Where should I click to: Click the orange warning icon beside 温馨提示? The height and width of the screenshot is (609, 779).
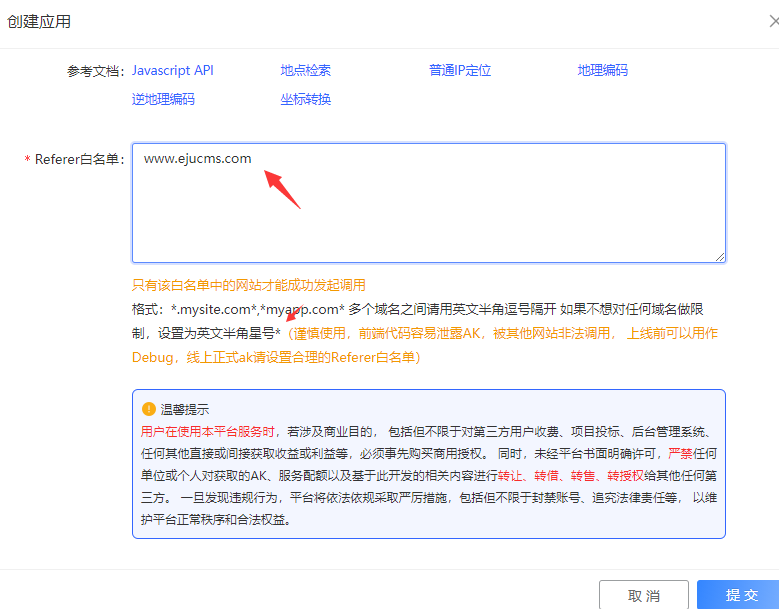pyautogui.click(x=149, y=408)
